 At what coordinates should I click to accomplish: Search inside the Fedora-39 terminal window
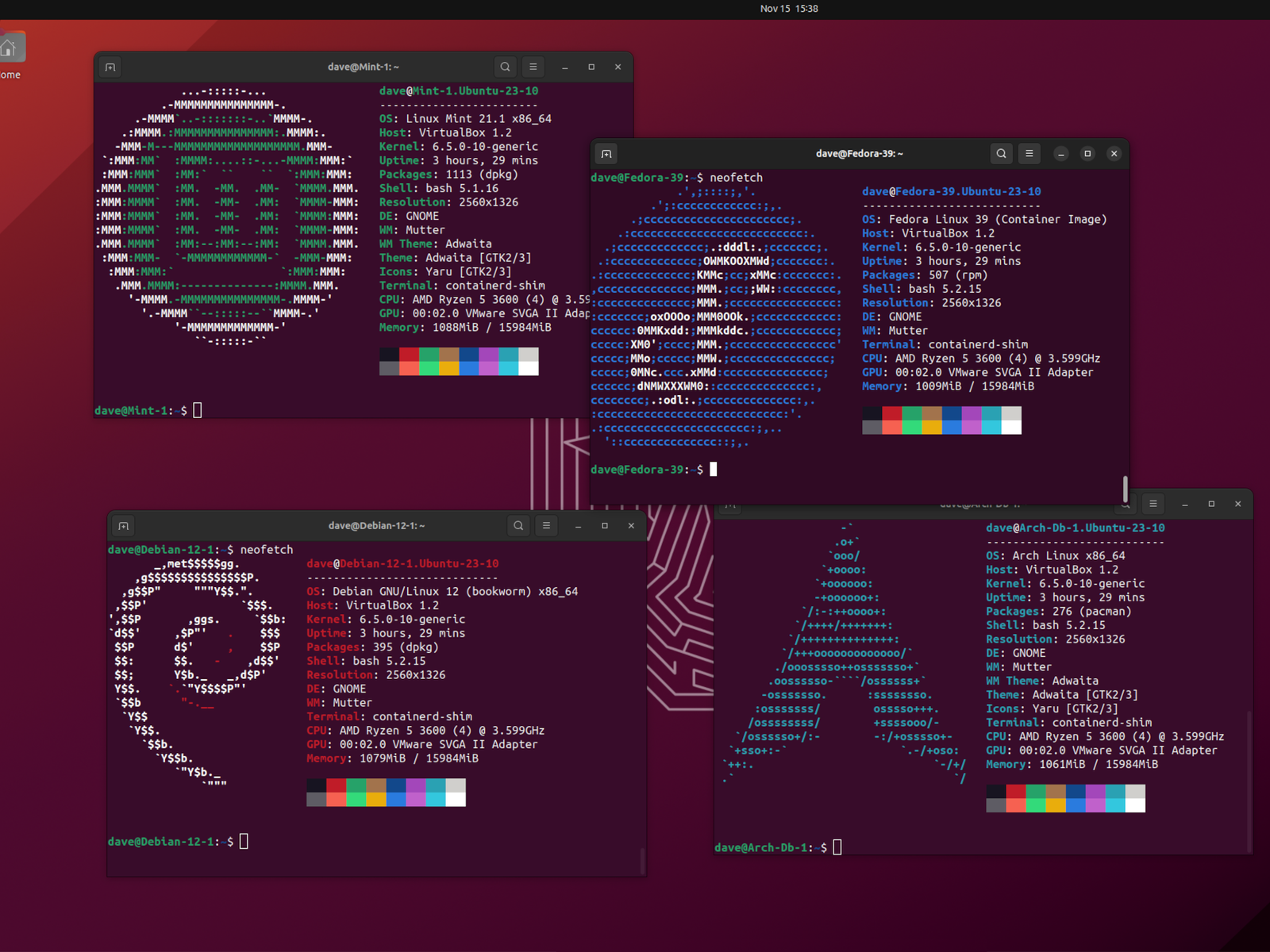pos(1001,154)
